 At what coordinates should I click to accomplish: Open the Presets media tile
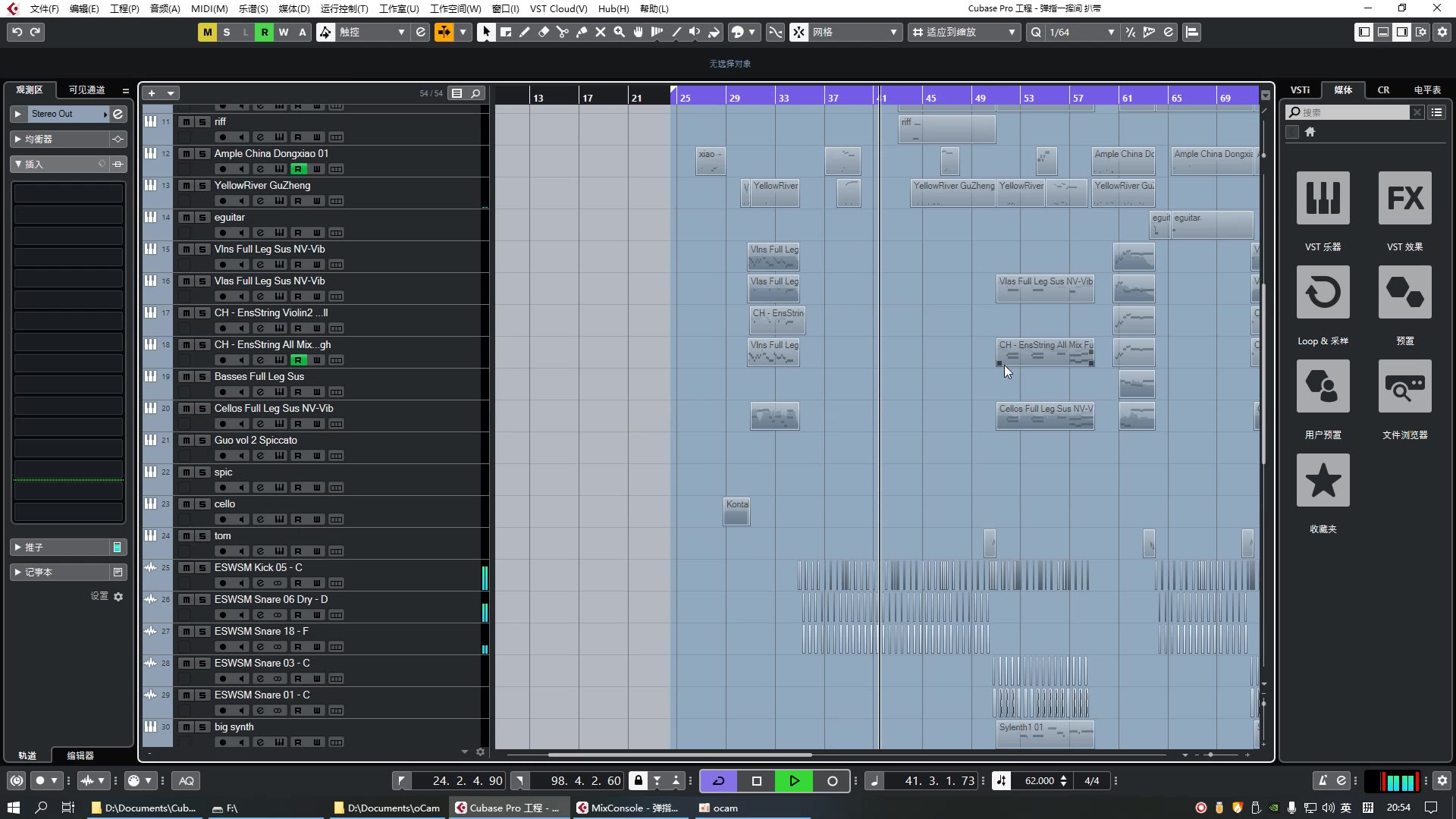pos(1405,292)
